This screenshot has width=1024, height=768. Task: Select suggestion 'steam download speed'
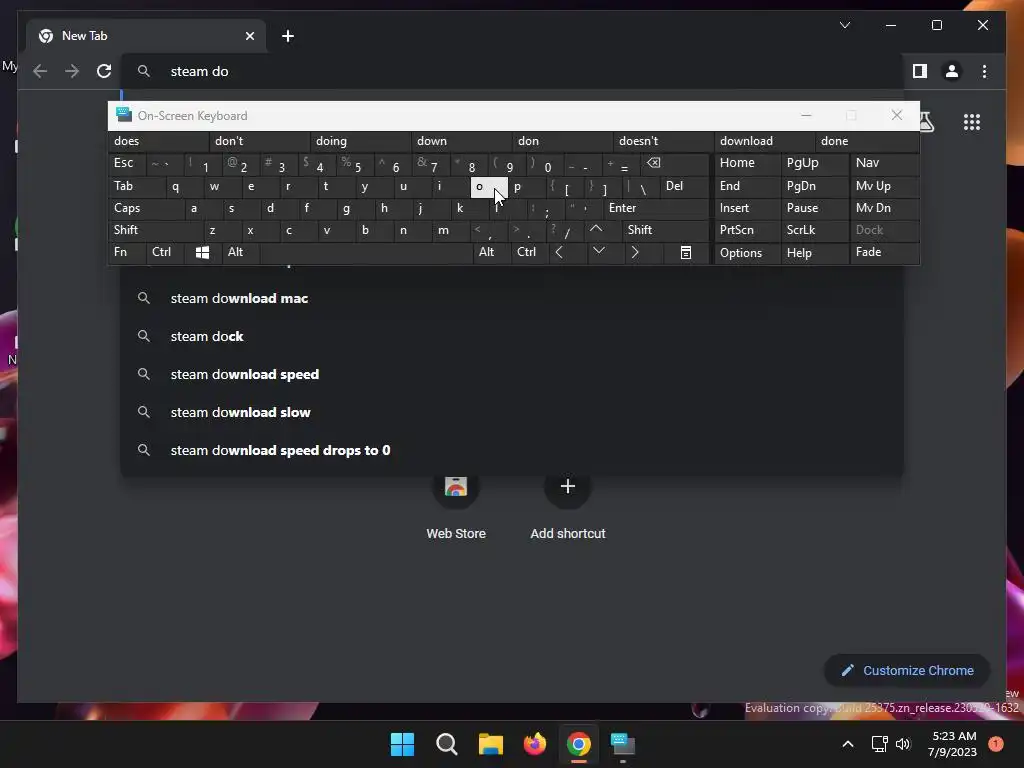click(x=512, y=374)
